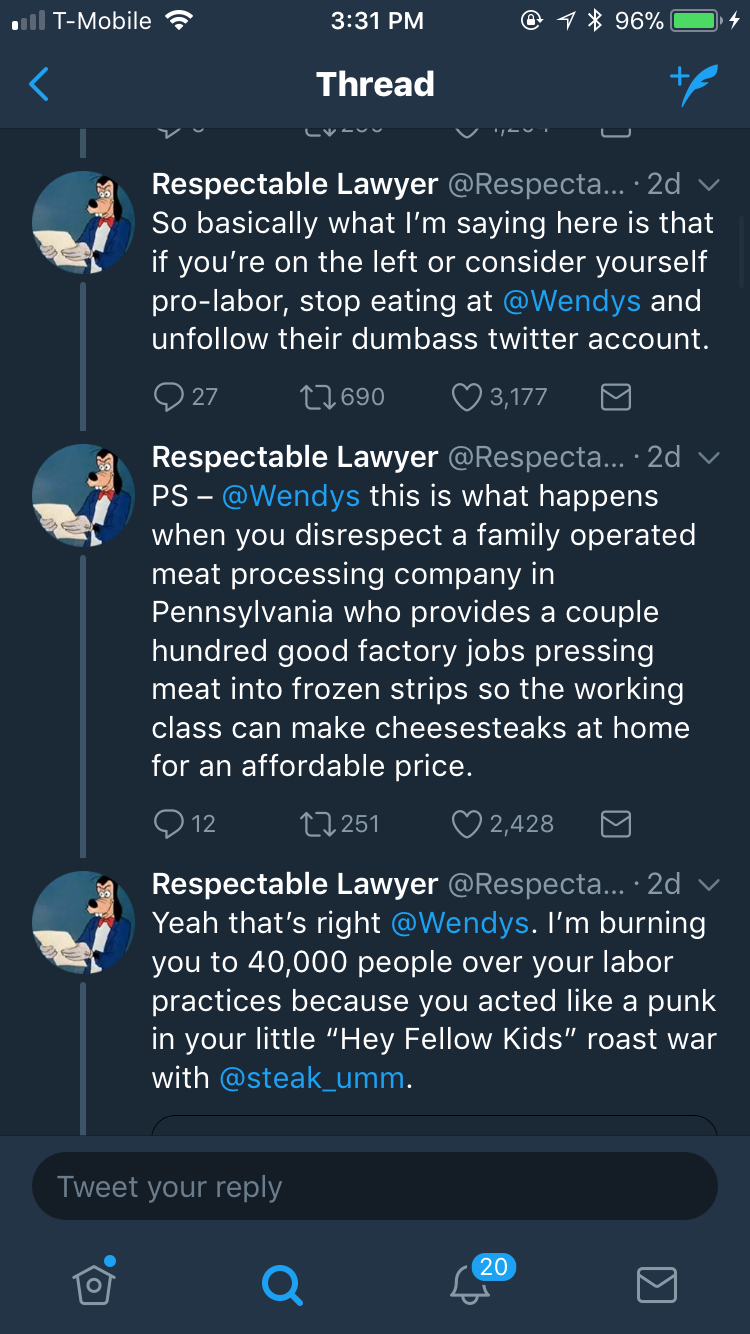The width and height of the screenshot is (750, 1334).
Task: Reply to the tweet with 12 replies
Action: click(x=168, y=824)
